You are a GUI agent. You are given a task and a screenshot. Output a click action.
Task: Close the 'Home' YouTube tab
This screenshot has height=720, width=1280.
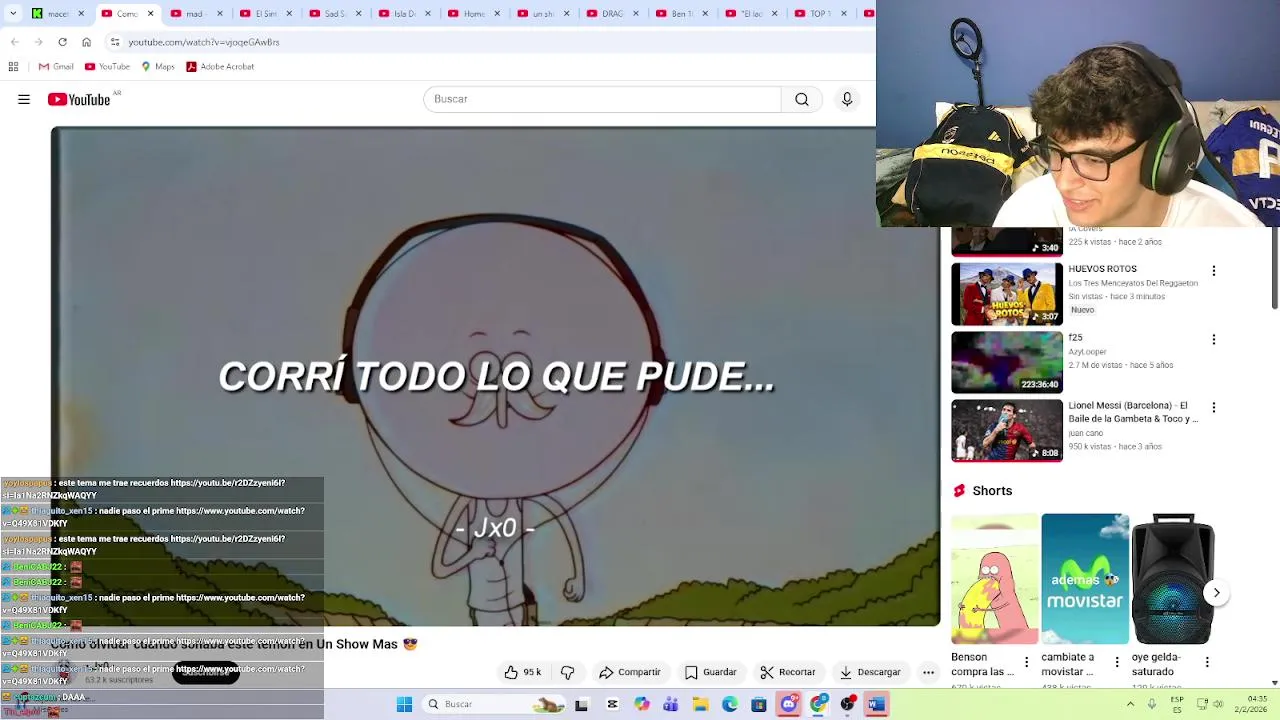[497, 13]
